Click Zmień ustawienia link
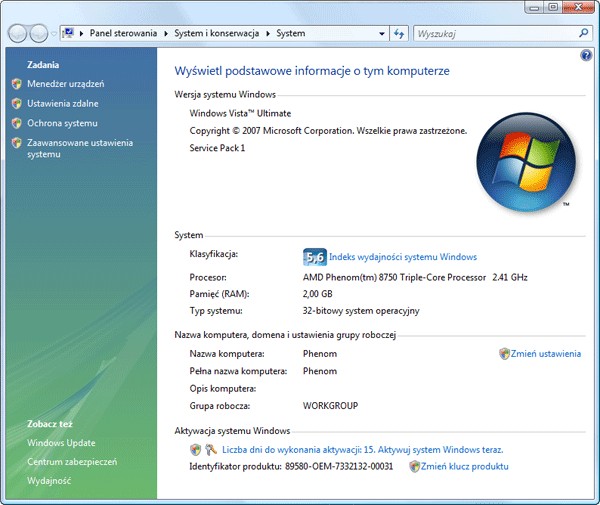600x505 pixels. 546,354
